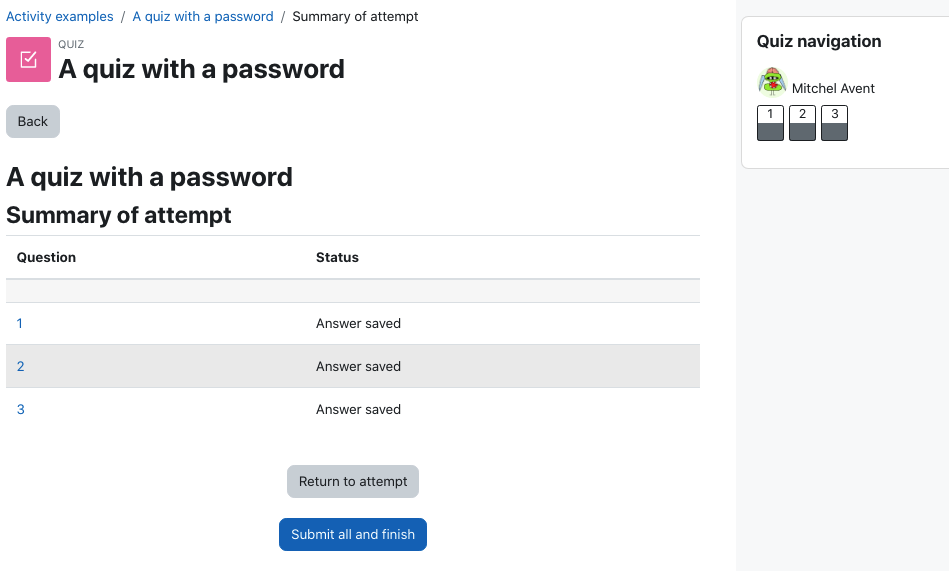Image resolution: width=949 pixels, height=571 pixels.
Task: Click the Question column header
Action: 47,257
